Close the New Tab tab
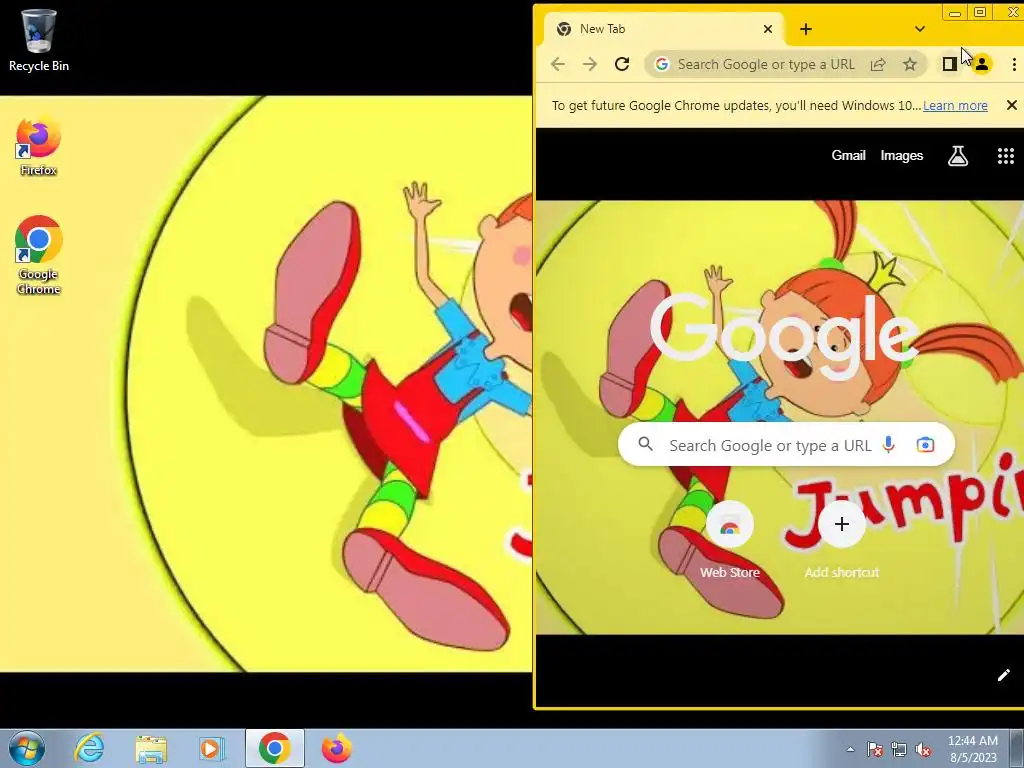Screen dimensions: 1024x768 coord(768,29)
